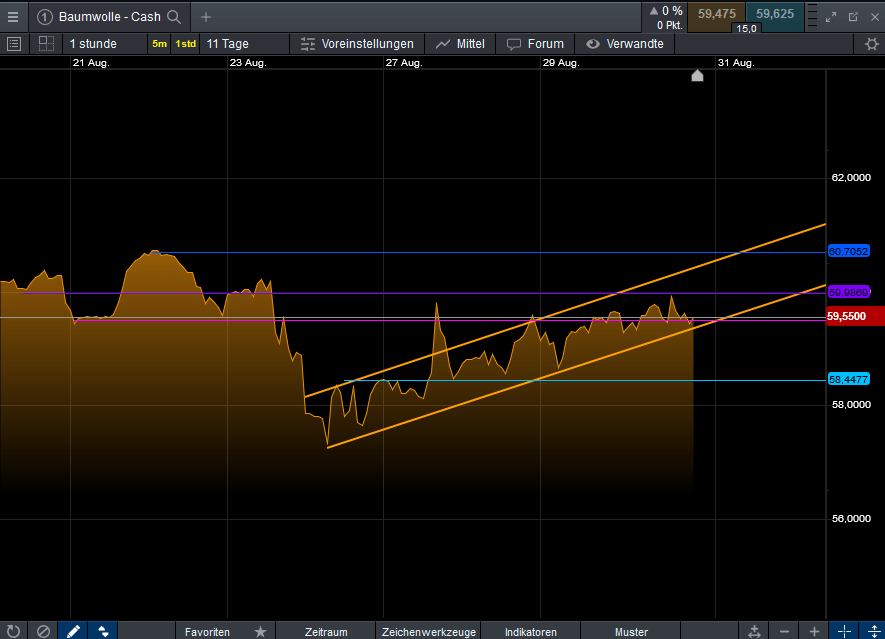Expand the Voreinstellungen presets menu
Image resolution: width=885 pixels, height=639 pixels.
pyautogui.click(x=357, y=44)
